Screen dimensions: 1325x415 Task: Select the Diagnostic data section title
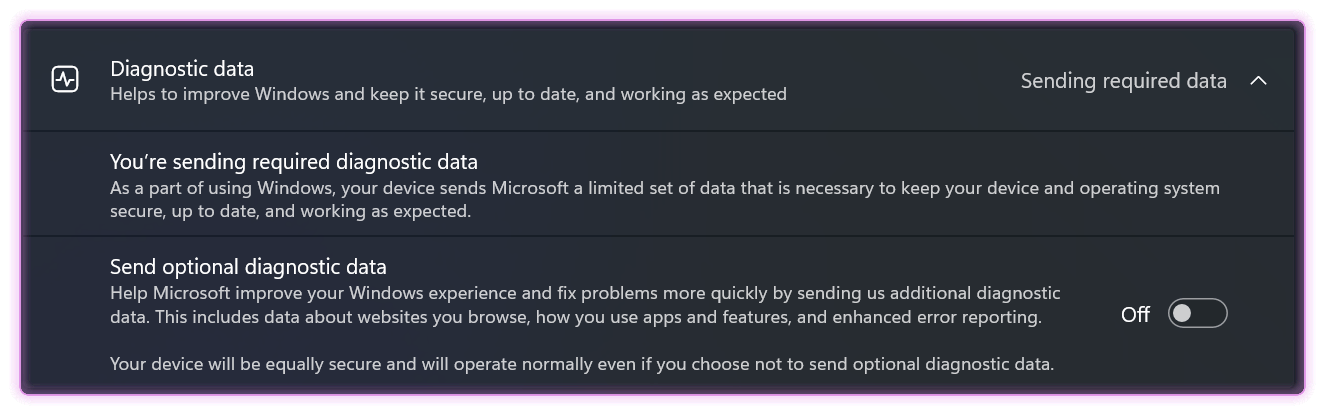182,69
